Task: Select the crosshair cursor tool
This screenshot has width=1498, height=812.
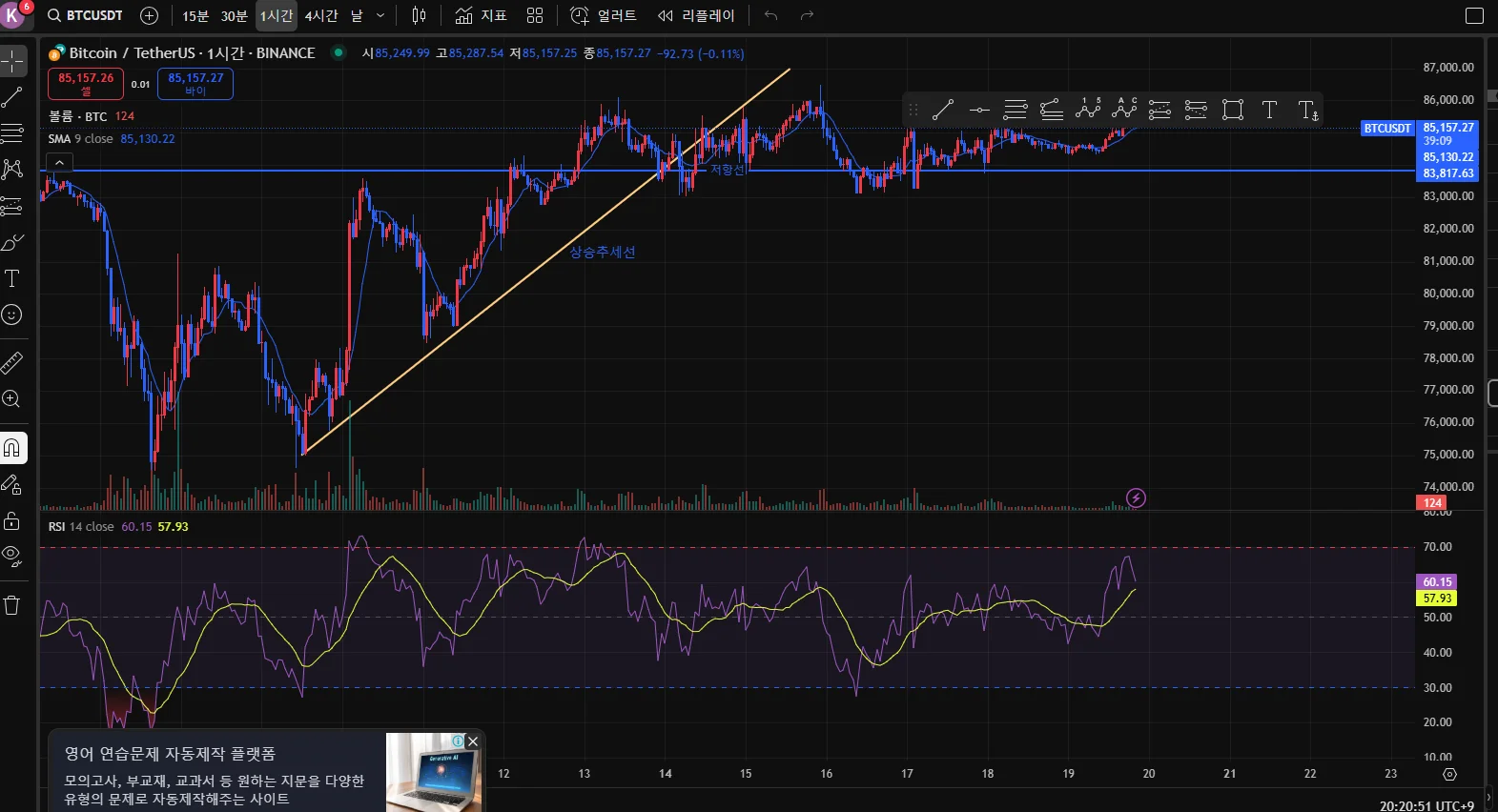Action: click(x=12, y=61)
